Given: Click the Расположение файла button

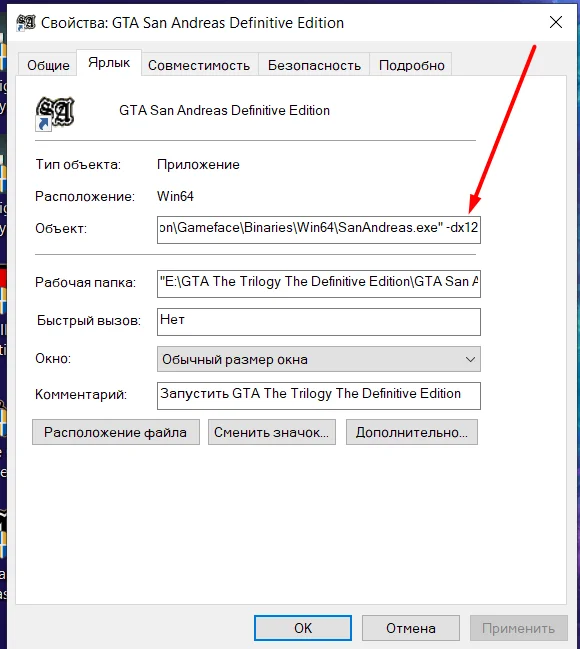Looking at the screenshot, I should 116,432.
